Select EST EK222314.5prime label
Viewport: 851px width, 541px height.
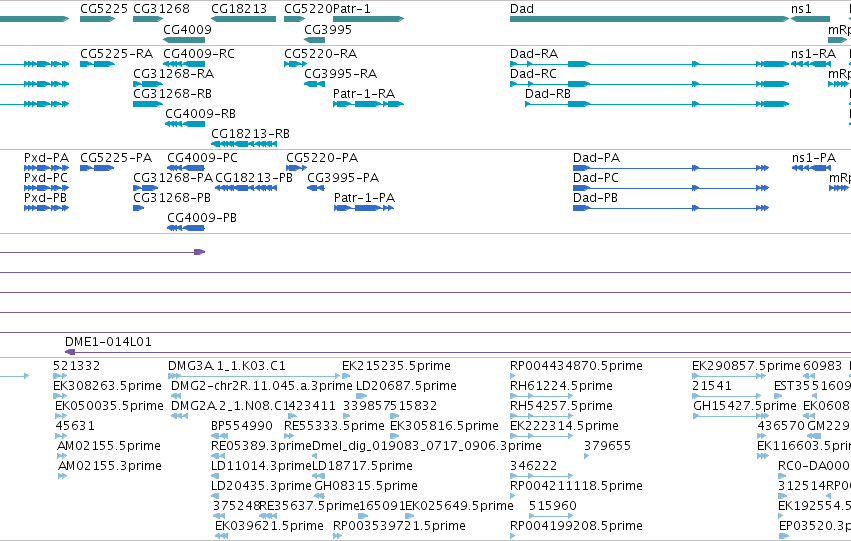coord(564,427)
